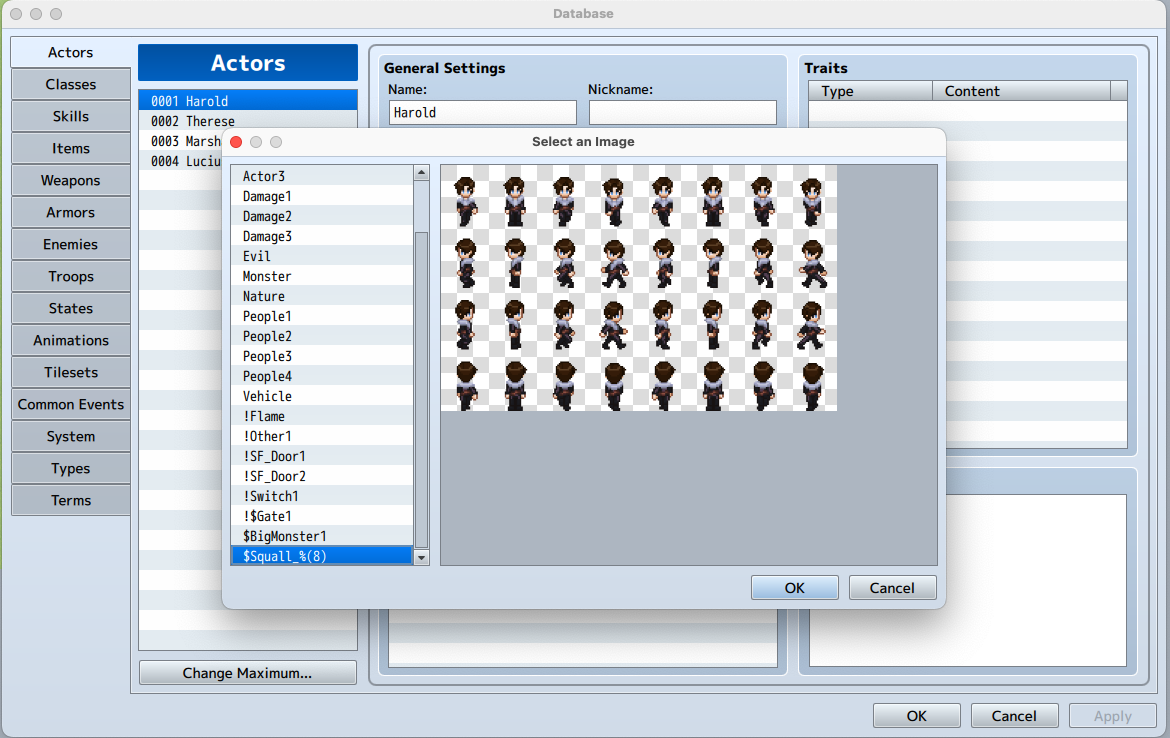Choose !SF_Door2 in the list
The height and width of the screenshot is (738, 1170).
(x=322, y=476)
